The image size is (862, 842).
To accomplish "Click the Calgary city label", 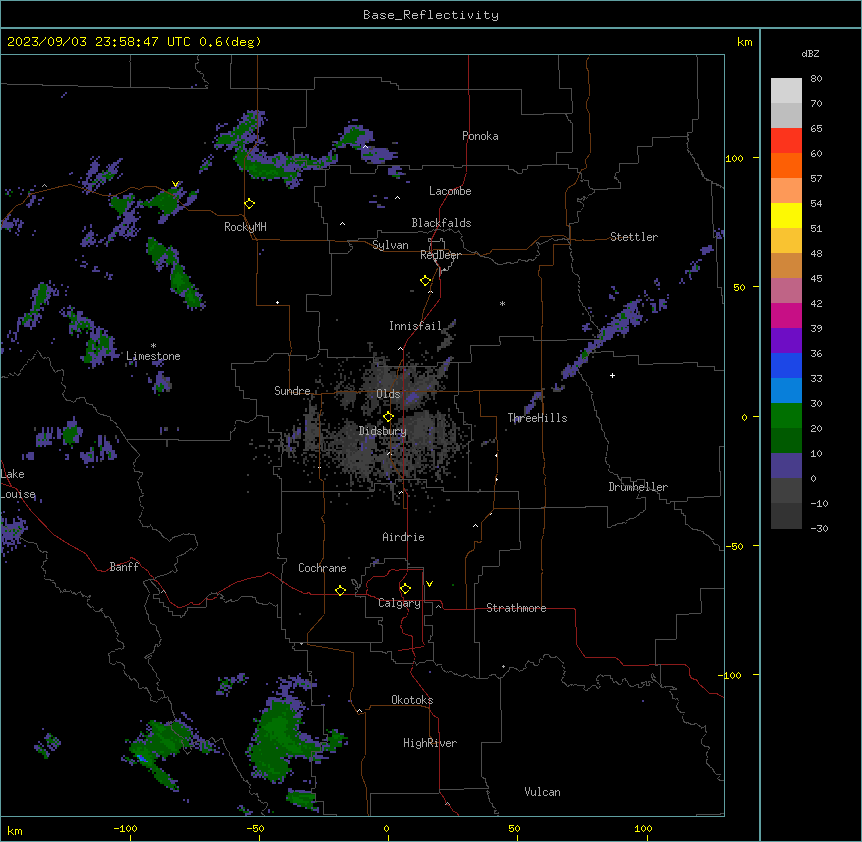I will 399,603.
